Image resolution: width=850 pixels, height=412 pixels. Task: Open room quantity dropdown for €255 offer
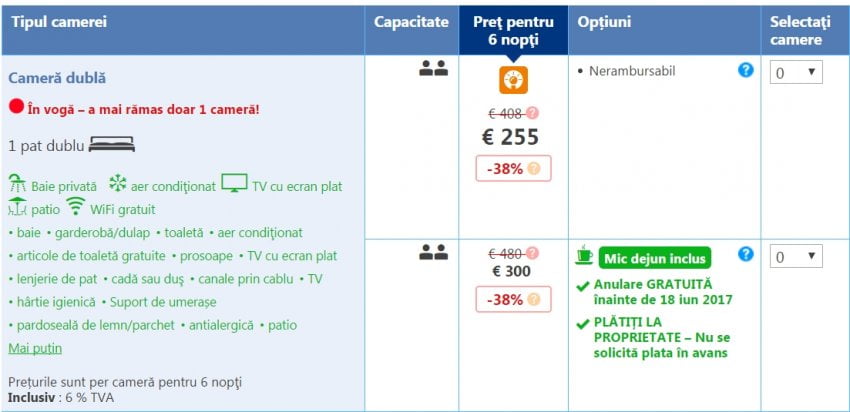pos(796,72)
